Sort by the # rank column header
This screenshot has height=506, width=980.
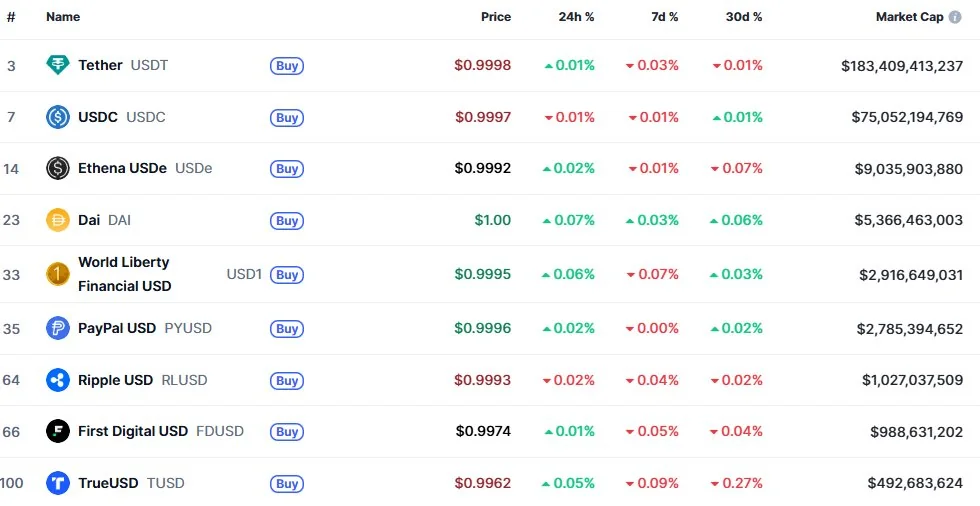pos(11,17)
